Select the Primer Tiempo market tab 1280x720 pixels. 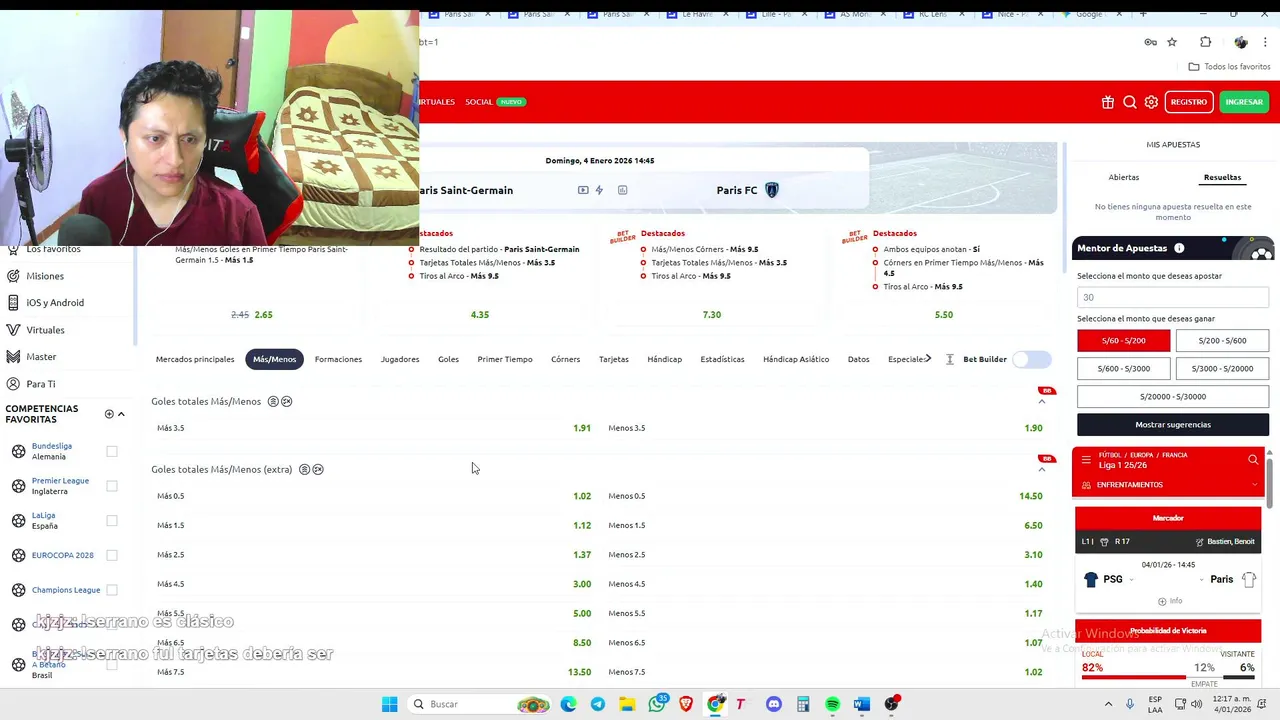pyautogui.click(x=505, y=359)
